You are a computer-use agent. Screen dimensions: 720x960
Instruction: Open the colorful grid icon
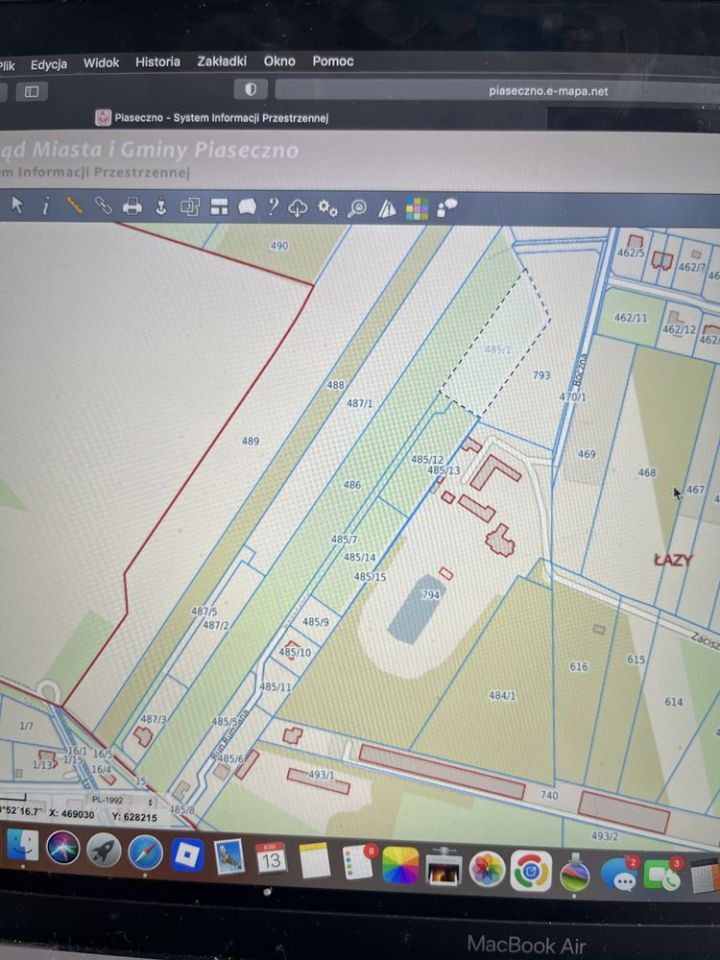click(x=416, y=209)
